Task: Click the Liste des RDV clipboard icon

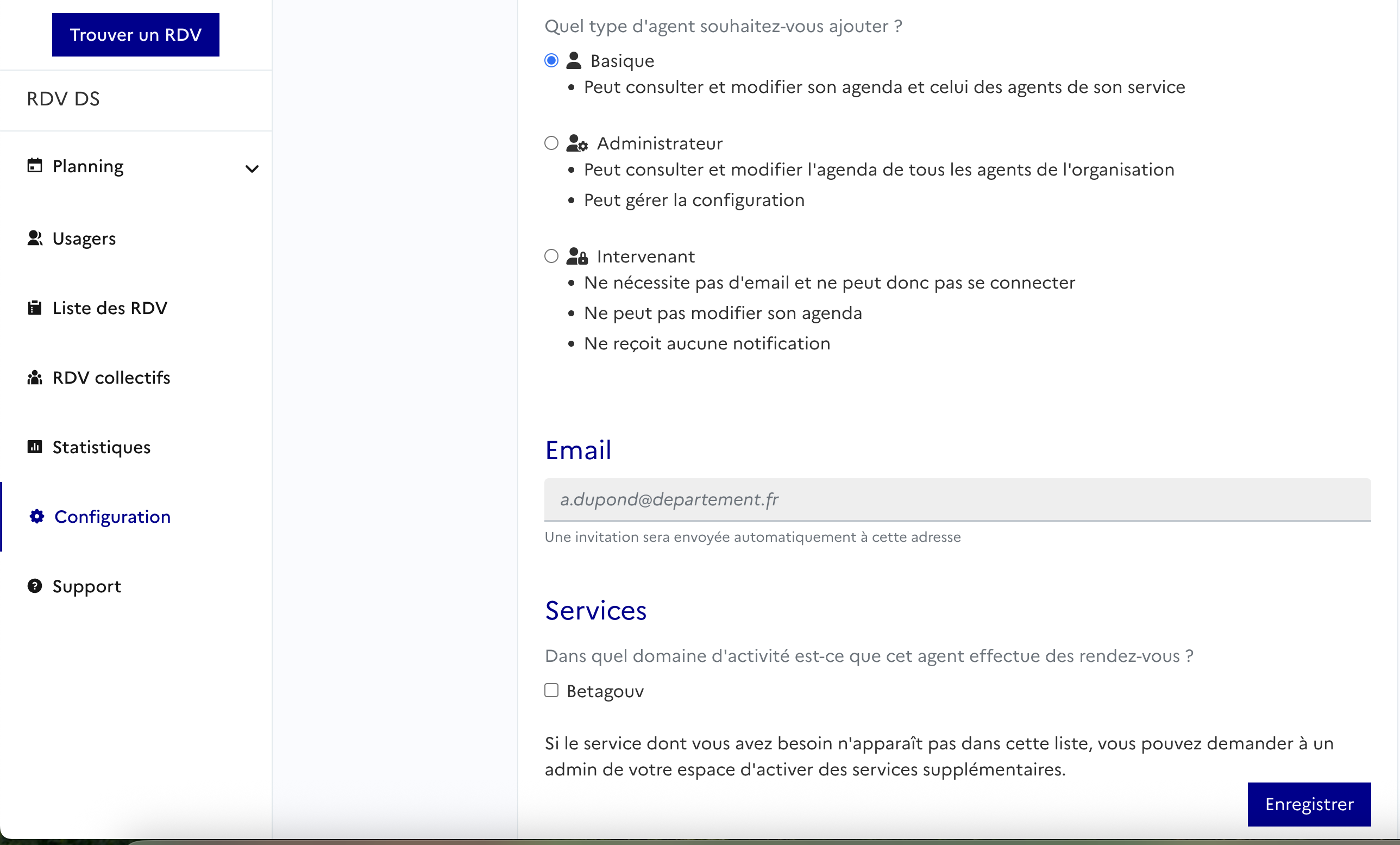Action: pyautogui.click(x=35, y=308)
